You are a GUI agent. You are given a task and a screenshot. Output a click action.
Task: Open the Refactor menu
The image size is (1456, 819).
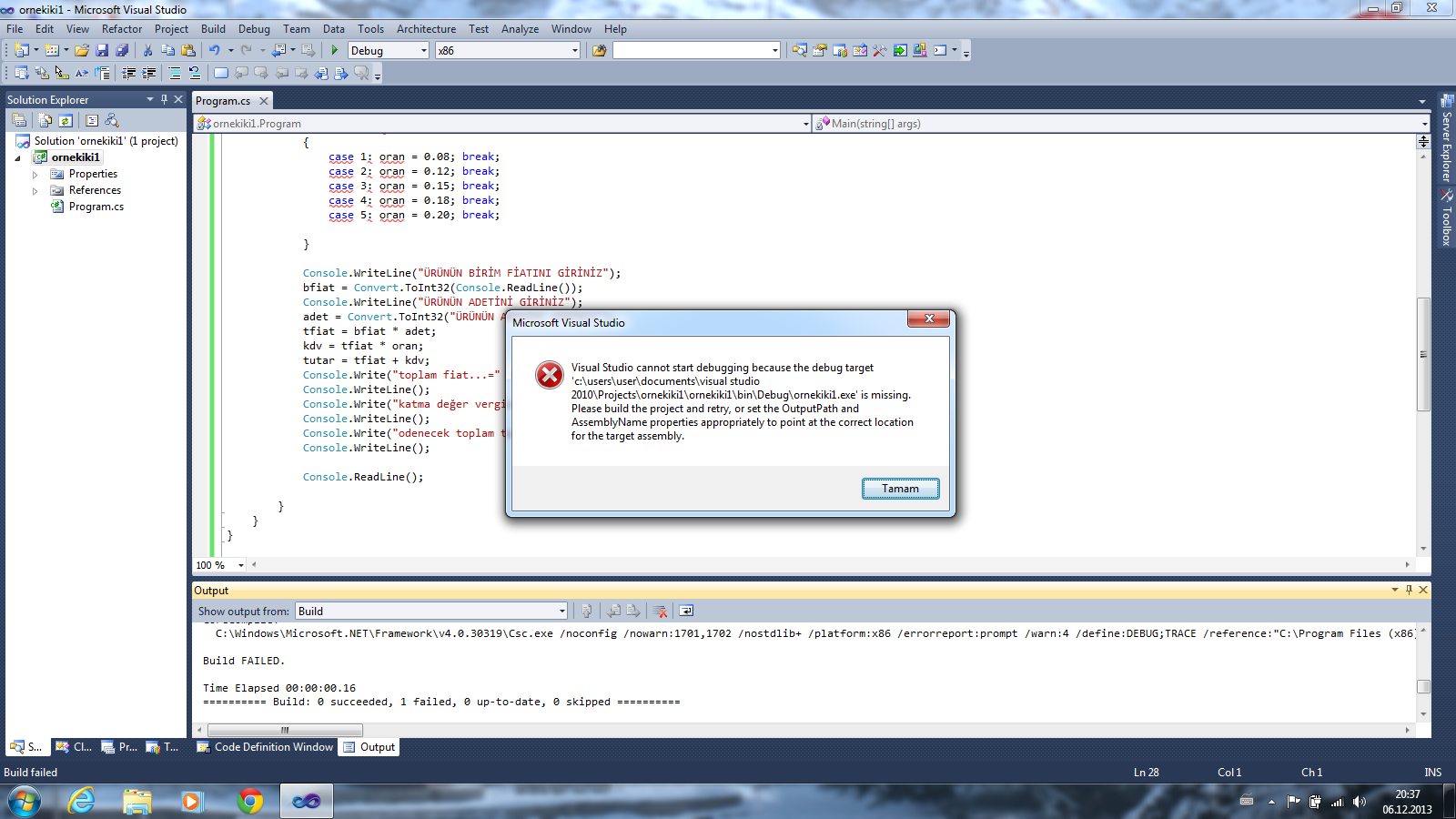pos(122,28)
